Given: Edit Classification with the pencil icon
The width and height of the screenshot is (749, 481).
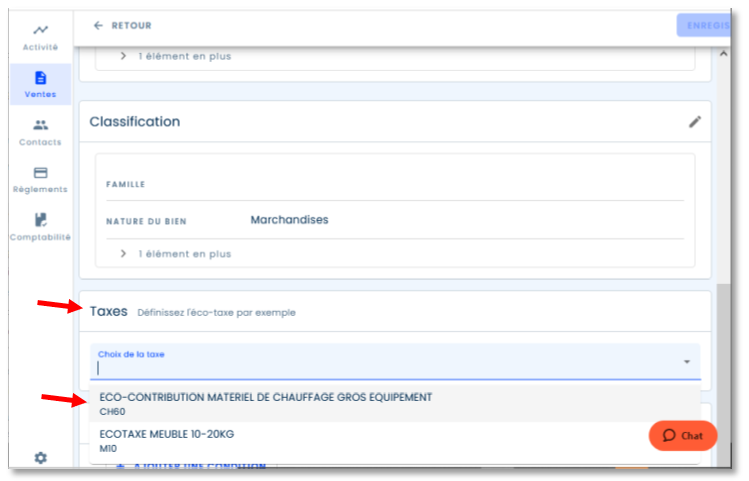Looking at the screenshot, I should [x=695, y=122].
